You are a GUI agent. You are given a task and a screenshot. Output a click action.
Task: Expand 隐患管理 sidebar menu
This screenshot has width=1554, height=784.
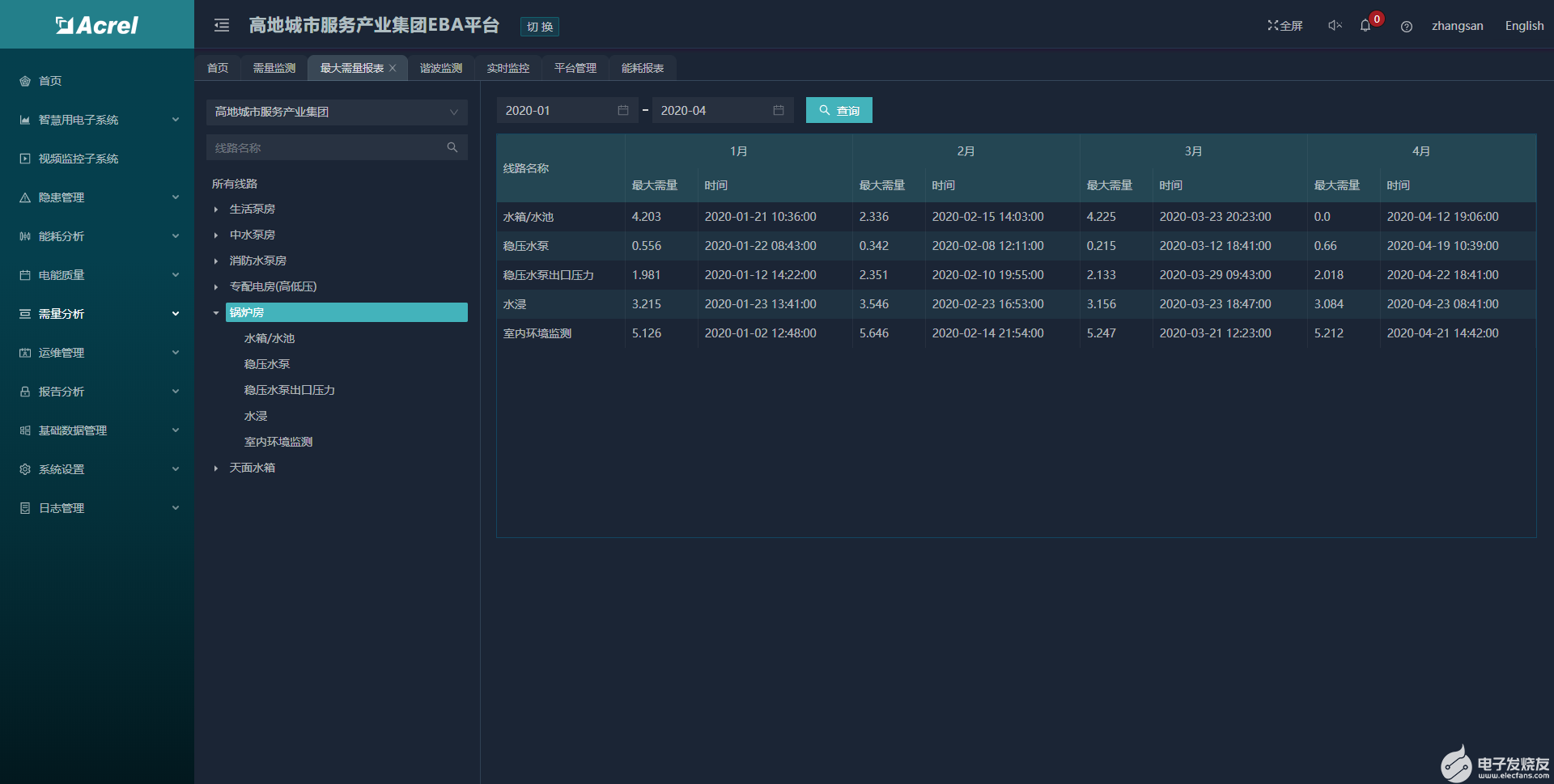pos(97,197)
